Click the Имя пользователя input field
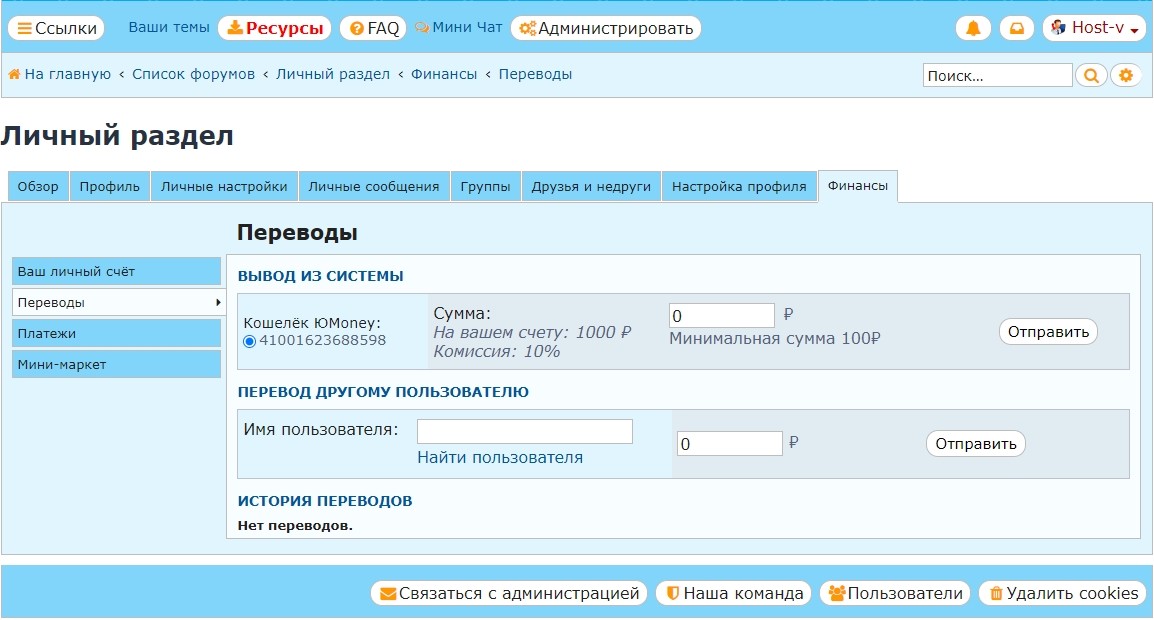This screenshot has width=1154, height=620. tap(524, 431)
